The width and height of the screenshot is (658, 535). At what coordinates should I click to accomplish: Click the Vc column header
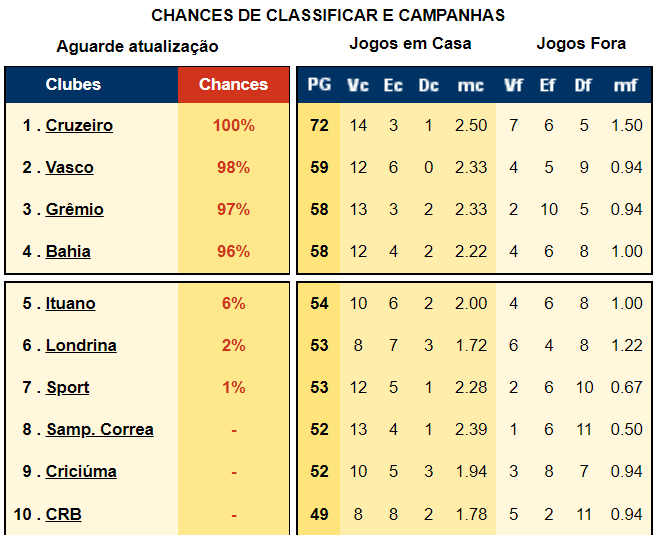[x=358, y=85]
